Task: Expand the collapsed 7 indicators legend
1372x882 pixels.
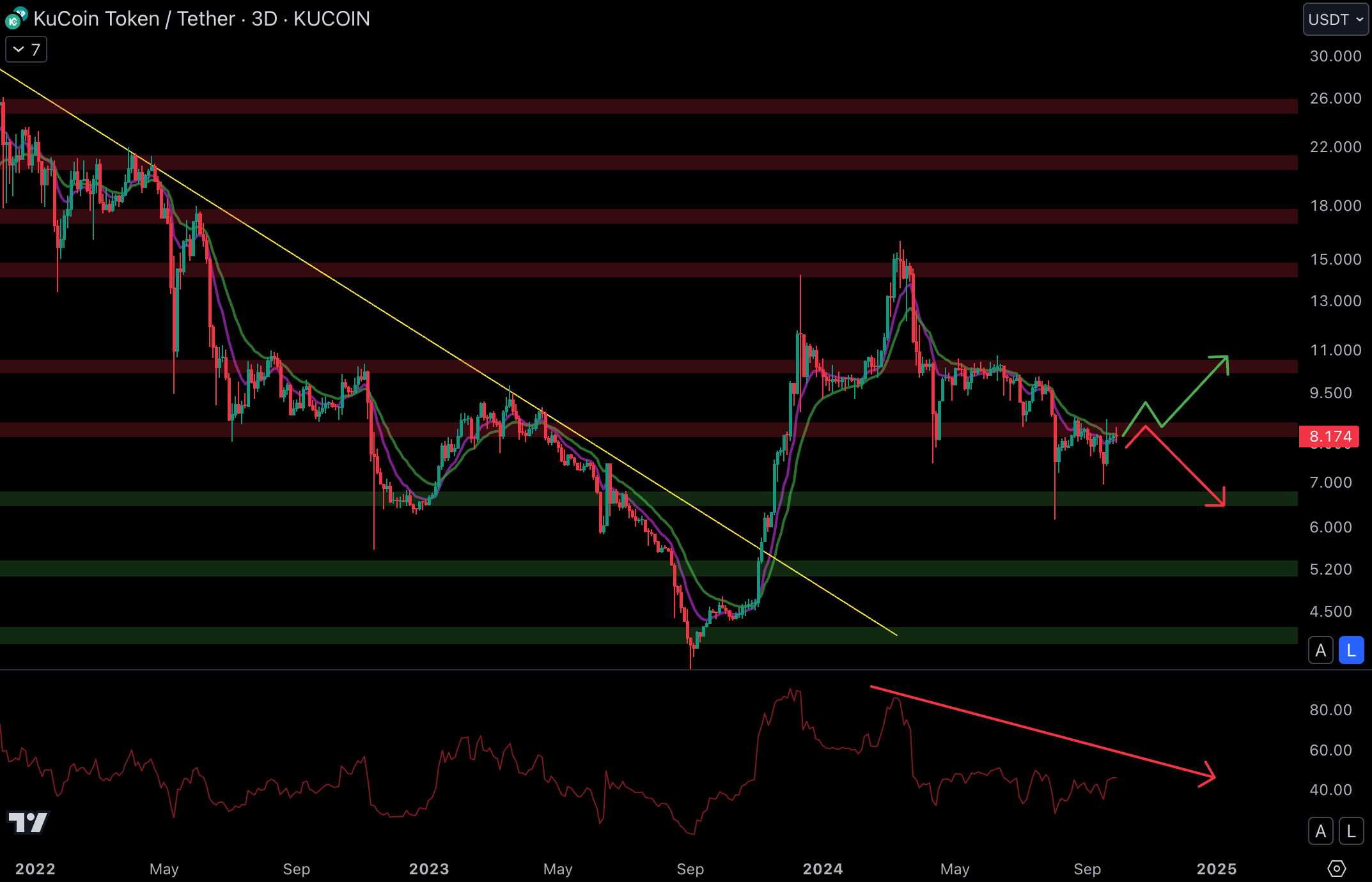Action: (26, 49)
